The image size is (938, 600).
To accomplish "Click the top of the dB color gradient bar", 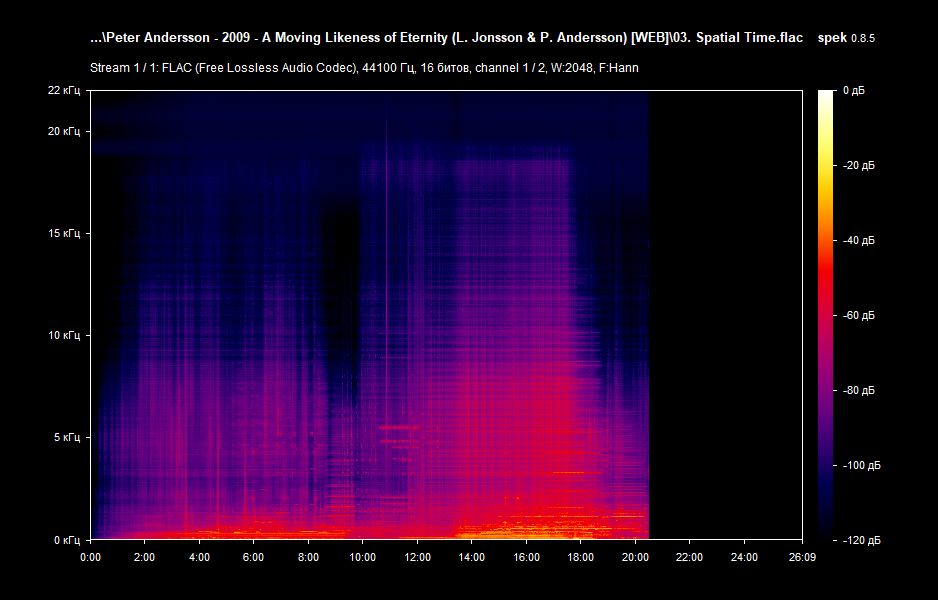I will [x=826, y=95].
